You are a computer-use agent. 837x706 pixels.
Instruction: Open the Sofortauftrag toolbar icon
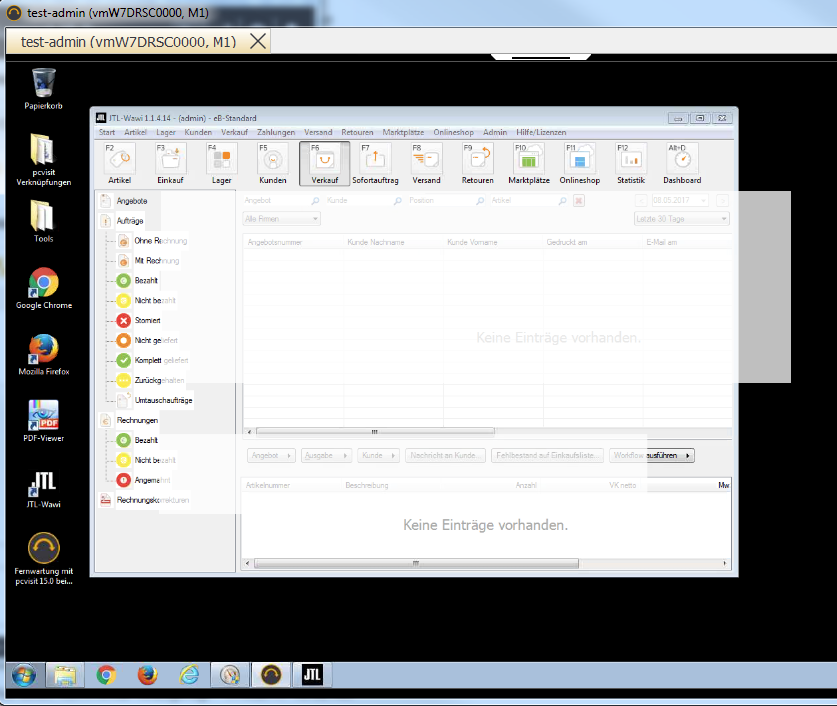coord(375,163)
